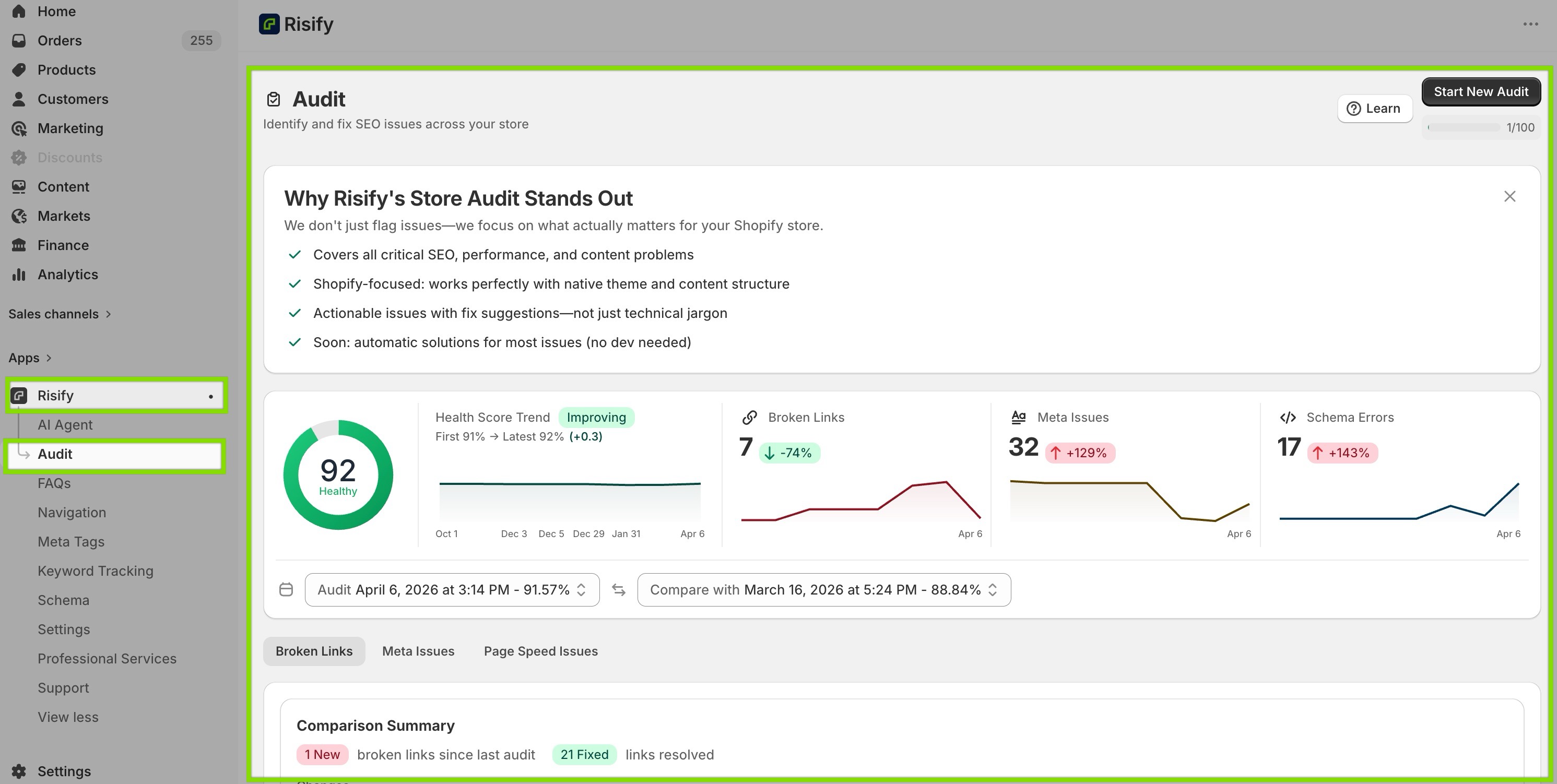Click the Orders inbox icon
Screen dimensions: 1557x784
19,41
